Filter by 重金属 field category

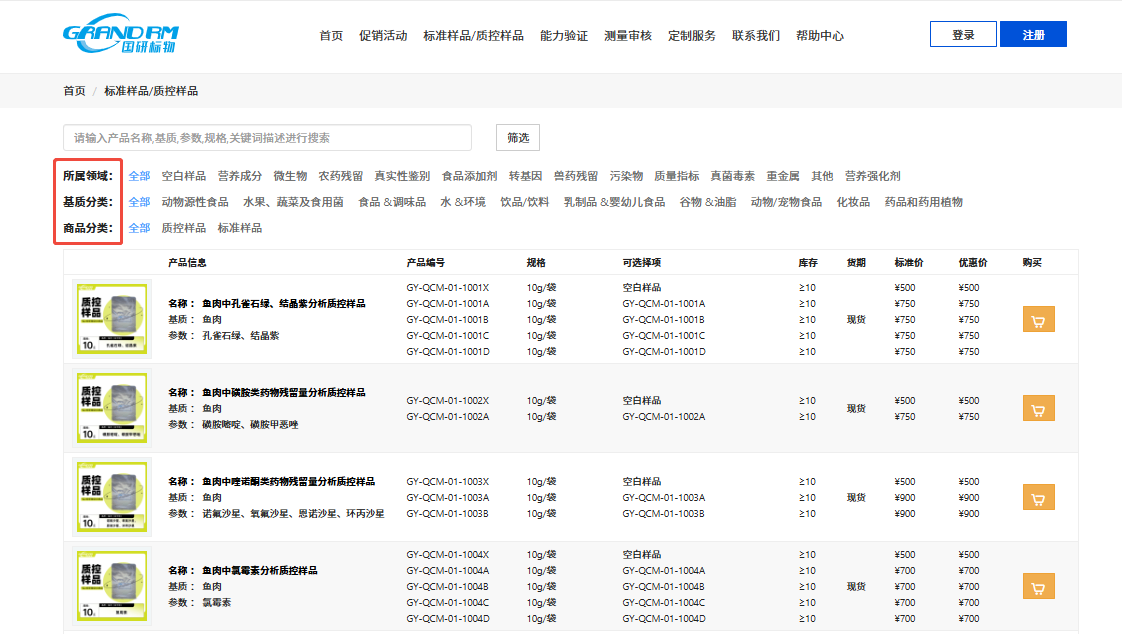[783, 176]
